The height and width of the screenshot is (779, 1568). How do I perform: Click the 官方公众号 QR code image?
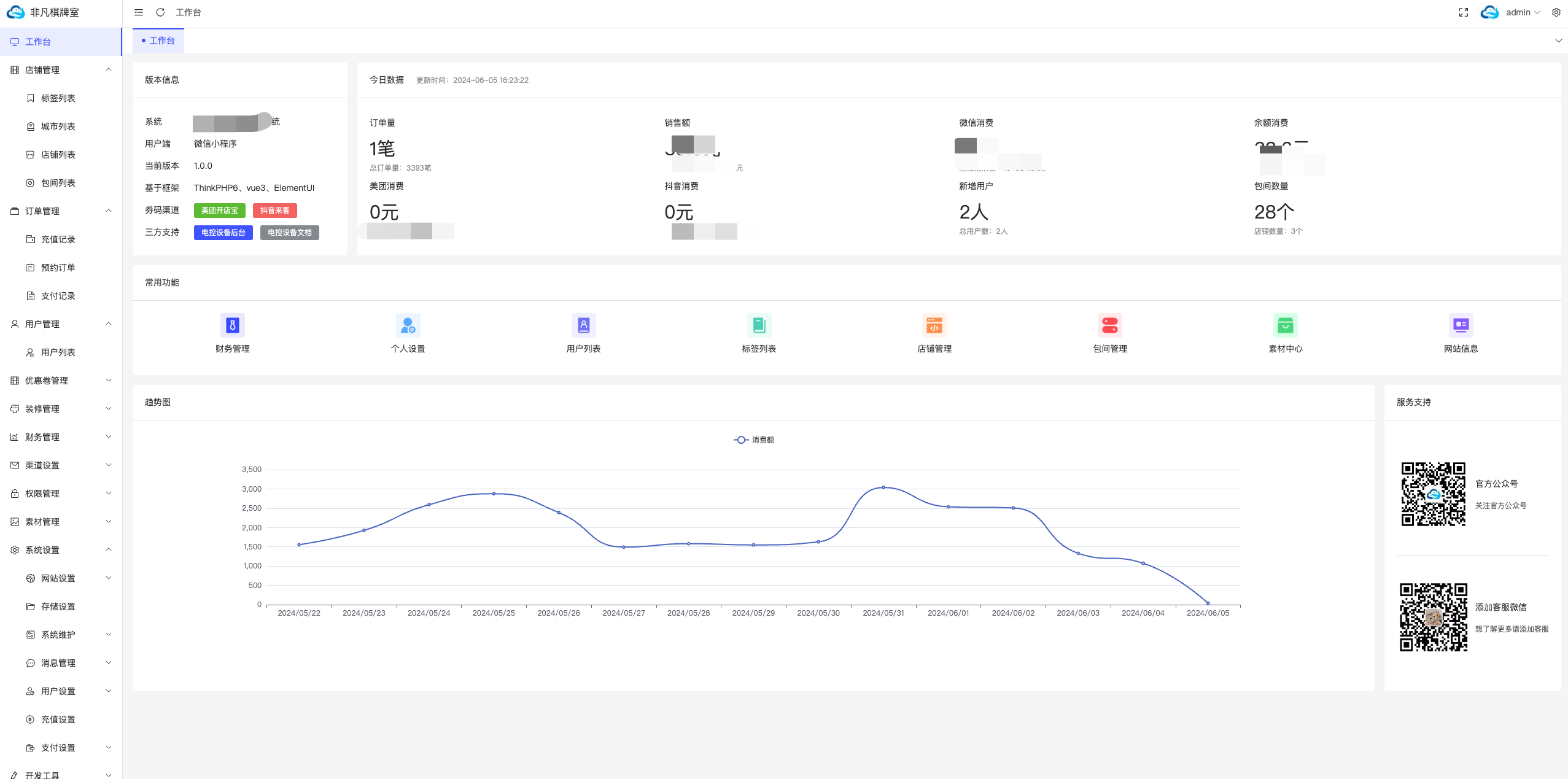pyautogui.click(x=1433, y=494)
